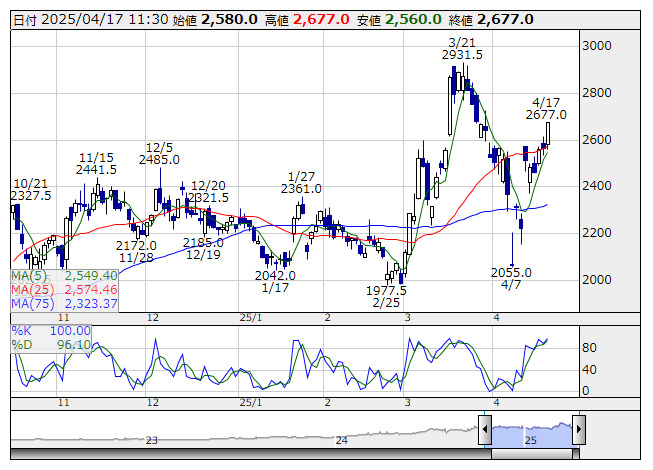Image resolution: width=653 pixels, height=470 pixels.
Task: Click the '12' month label under price chart
Action: pyautogui.click(x=153, y=318)
